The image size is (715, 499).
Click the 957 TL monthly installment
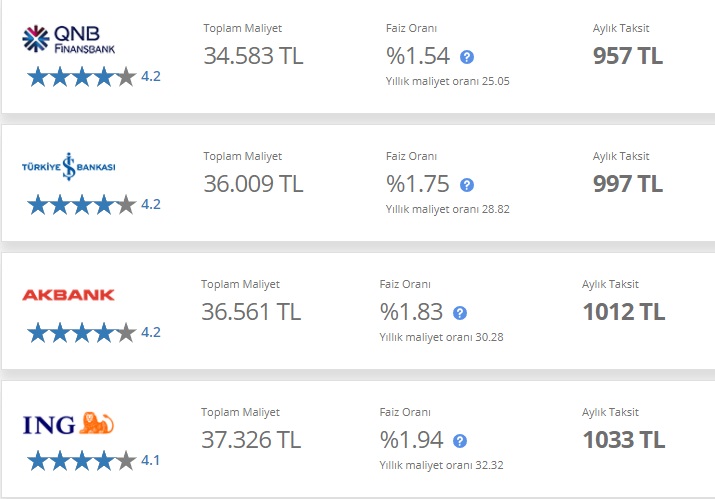[627, 56]
